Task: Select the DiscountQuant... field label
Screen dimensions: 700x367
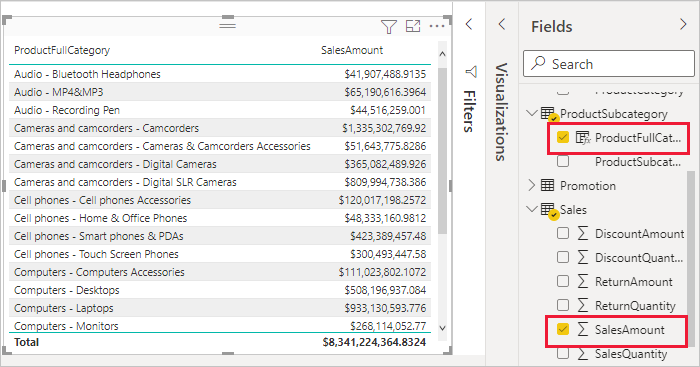Action: tap(639, 258)
